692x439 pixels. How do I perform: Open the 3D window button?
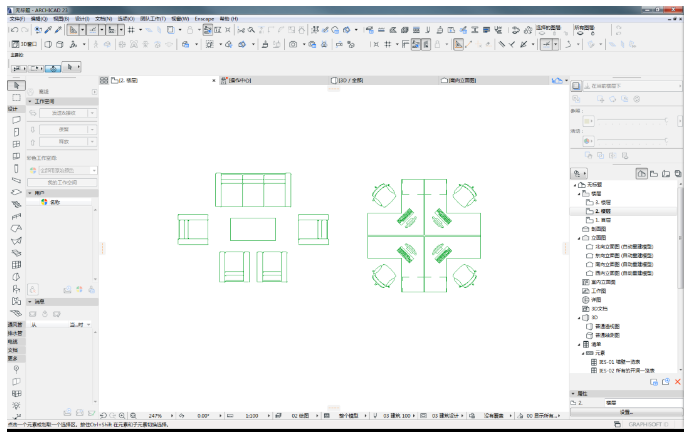point(24,44)
